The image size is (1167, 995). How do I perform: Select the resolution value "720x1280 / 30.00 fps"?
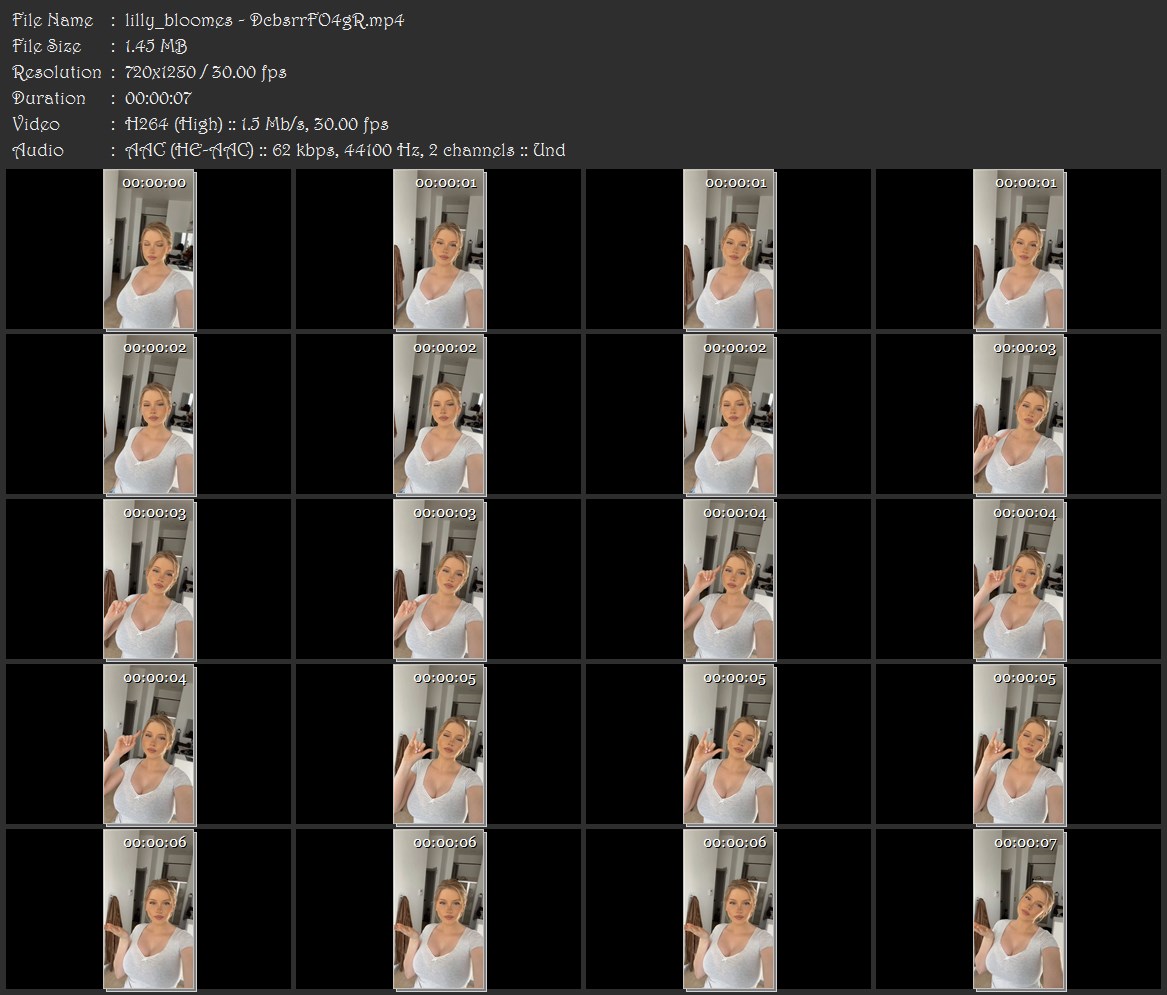(x=205, y=72)
